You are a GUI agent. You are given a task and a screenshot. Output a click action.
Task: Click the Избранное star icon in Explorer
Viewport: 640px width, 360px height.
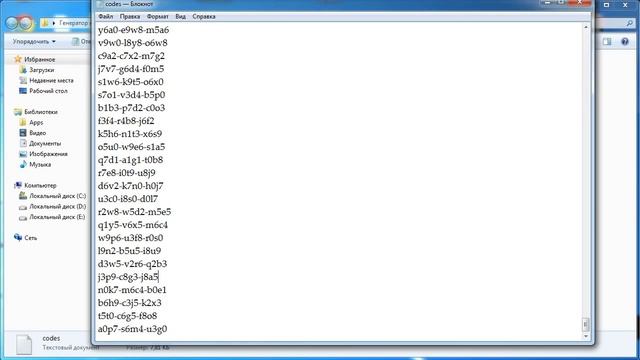point(18,59)
